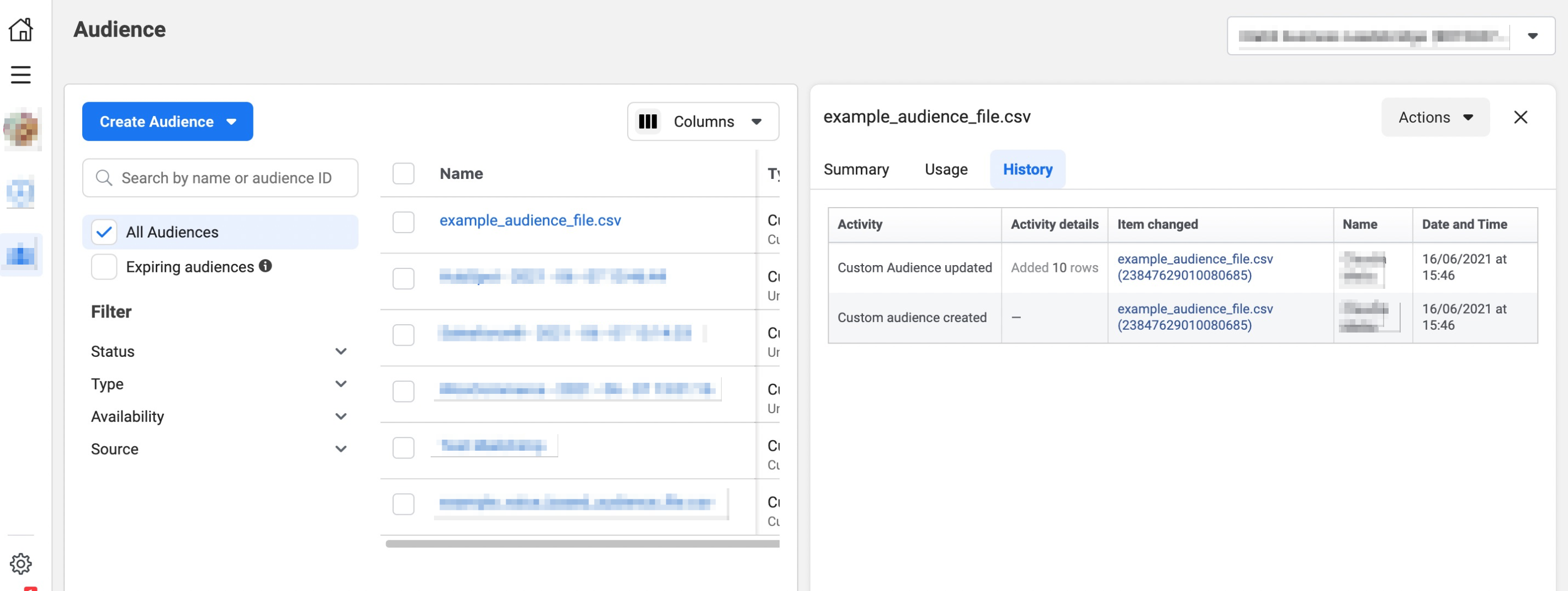
Task: Click the home icon in sidebar
Action: click(20, 29)
